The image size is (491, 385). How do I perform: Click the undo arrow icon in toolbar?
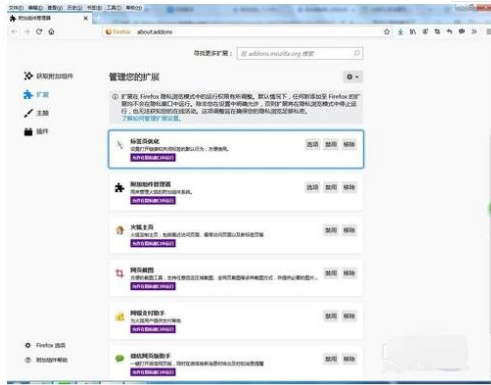[449, 32]
